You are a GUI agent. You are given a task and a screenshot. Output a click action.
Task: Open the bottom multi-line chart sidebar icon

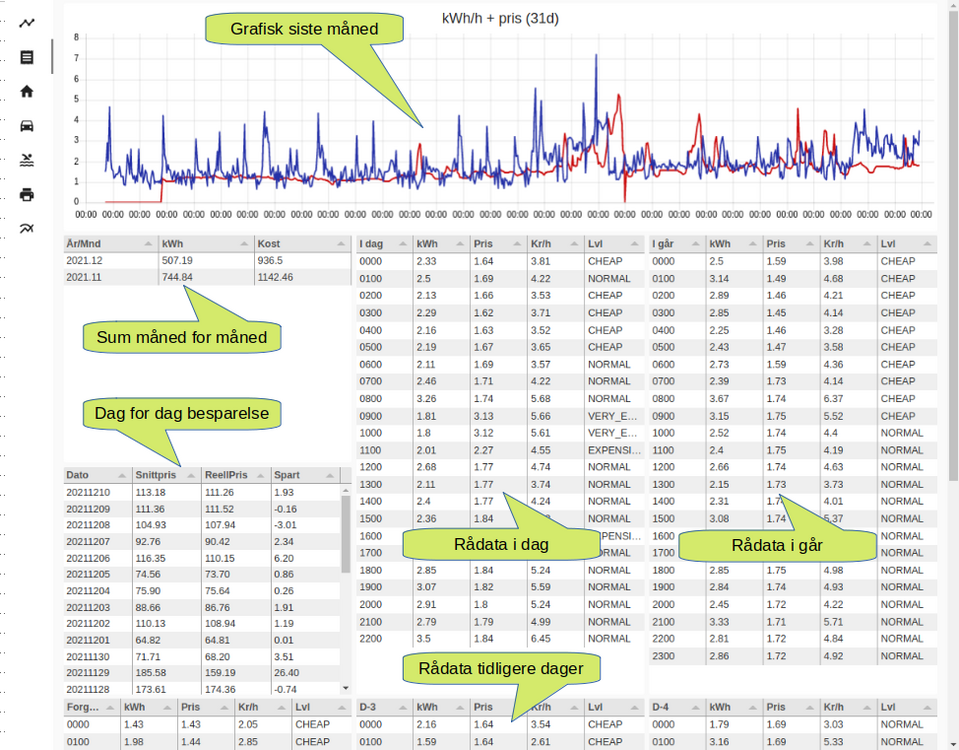pyautogui.click(x=27, y=228)
